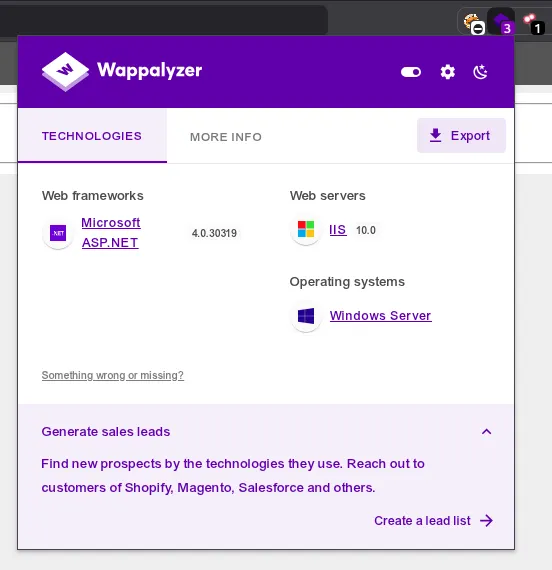Viewport: 552px width, 570px height.
Task: Click the IIS version 10.0 text
Action: click(x=366, y=230)
